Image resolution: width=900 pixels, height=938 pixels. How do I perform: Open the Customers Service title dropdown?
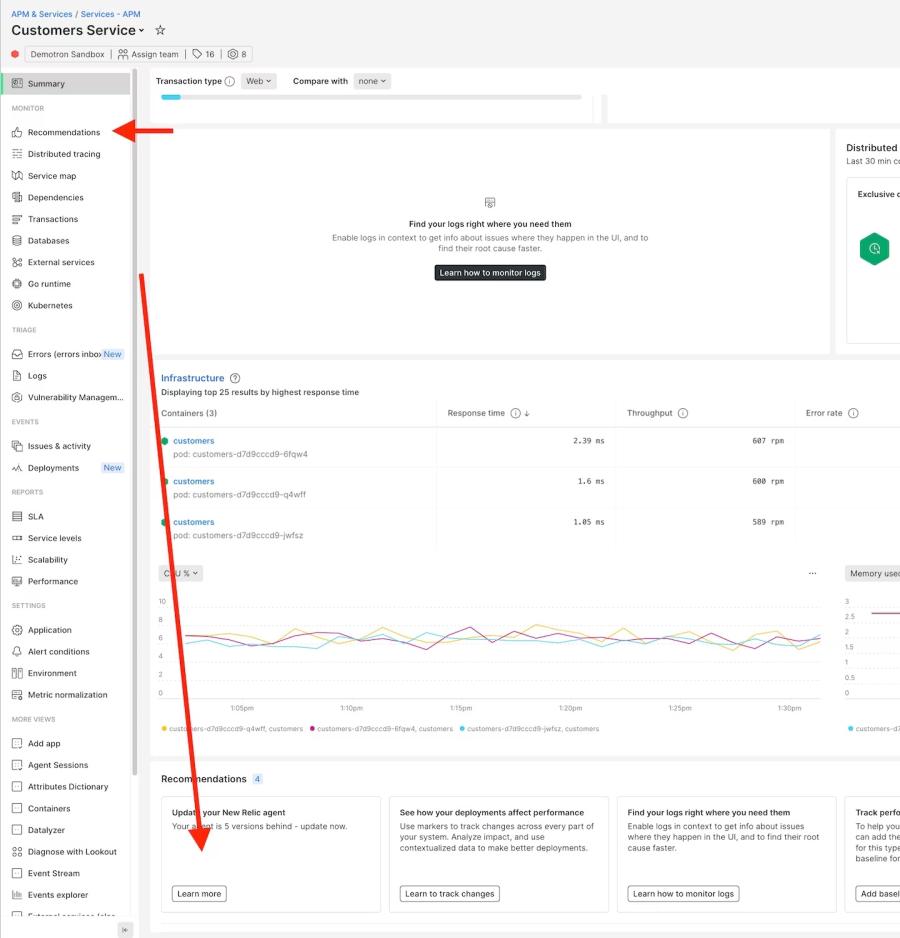point(141,31)
